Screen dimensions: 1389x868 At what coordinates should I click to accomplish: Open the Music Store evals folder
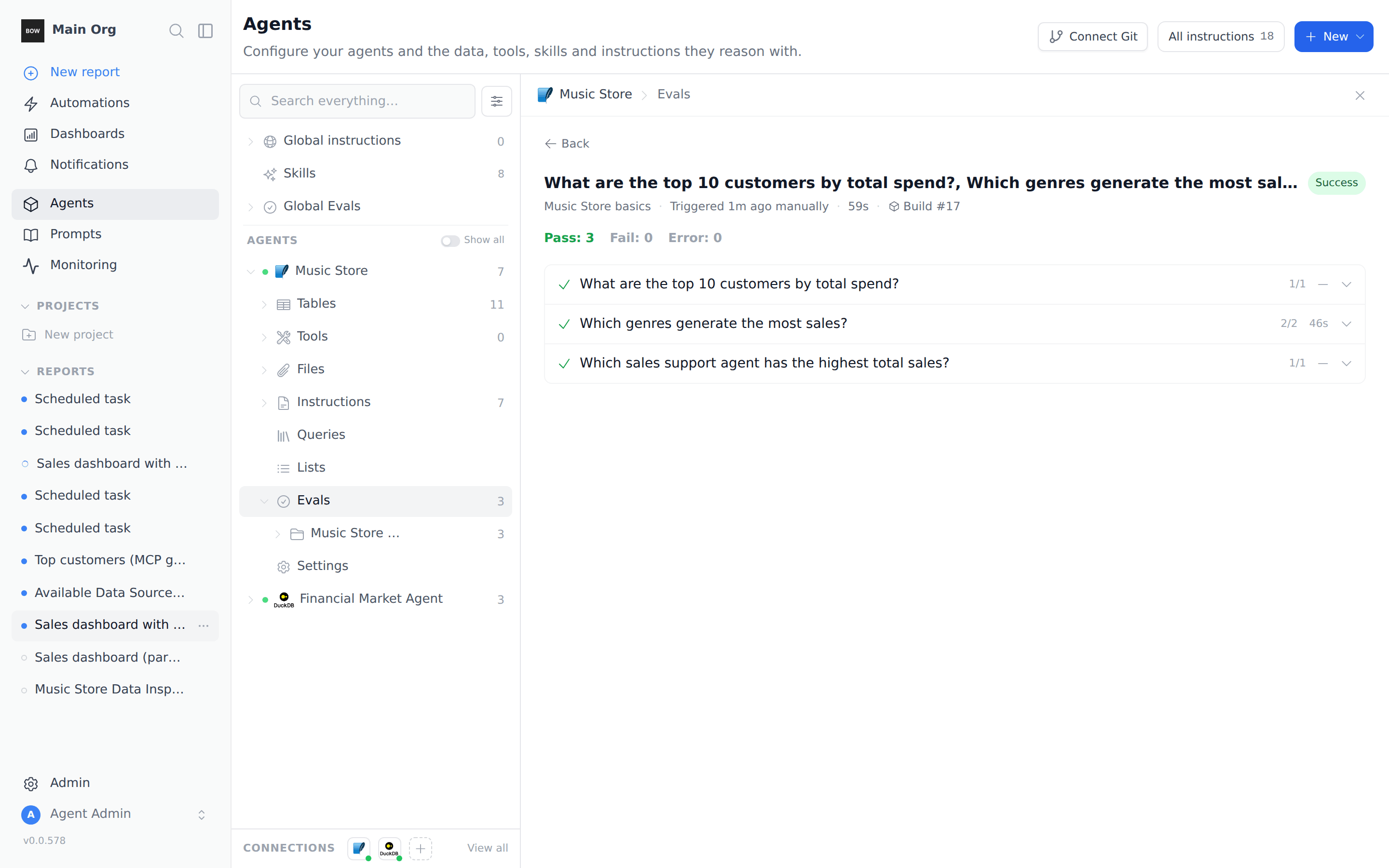(x=375, y=533)
